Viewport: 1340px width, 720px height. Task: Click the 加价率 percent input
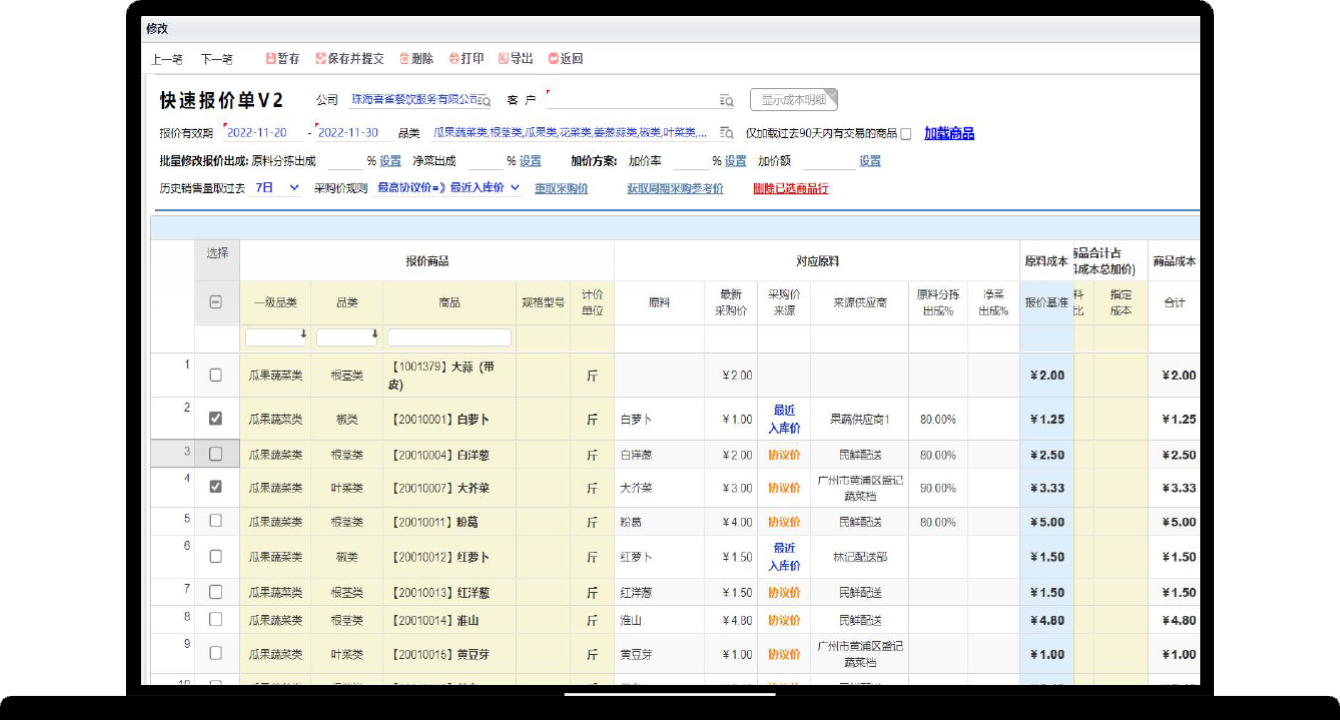(691, 161)
